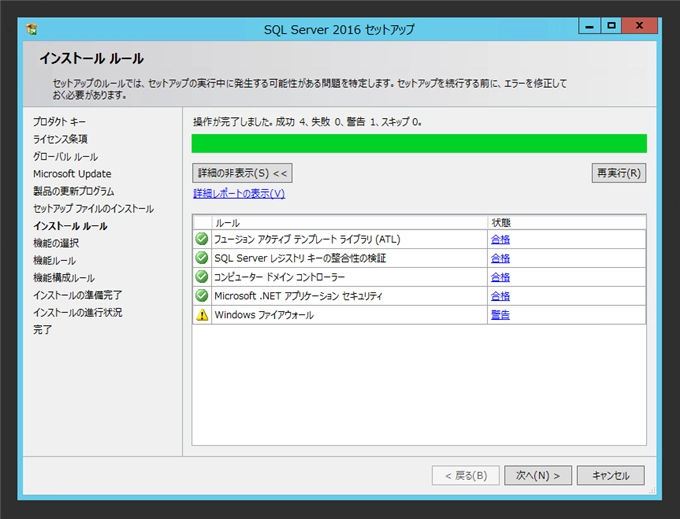Click green check icon for Microsoft .NET row

pyautogui.click(x=202, y=295)
